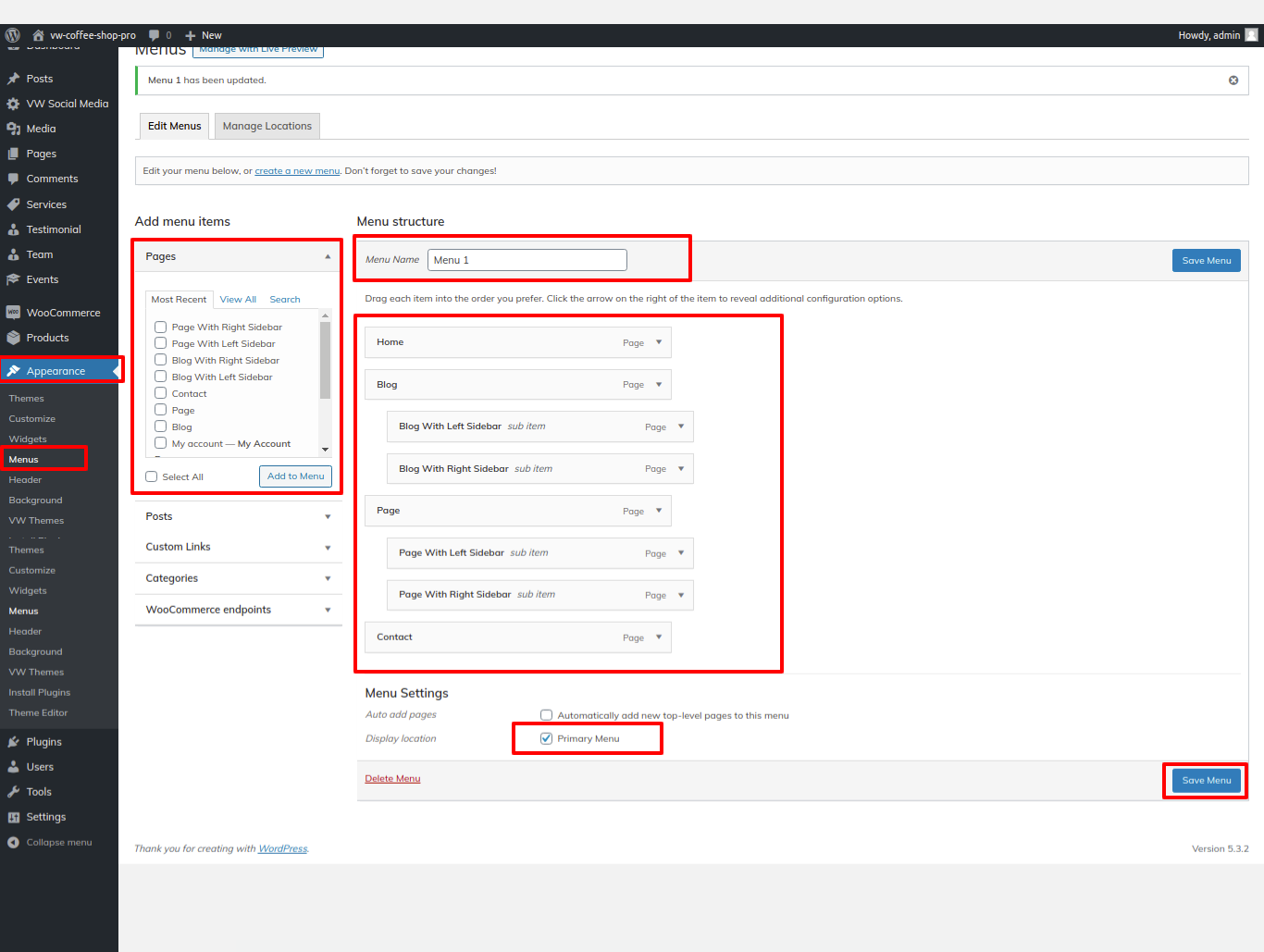
Task: Click the VW Social Media gear icon
Action: click(x=13, y=104)
